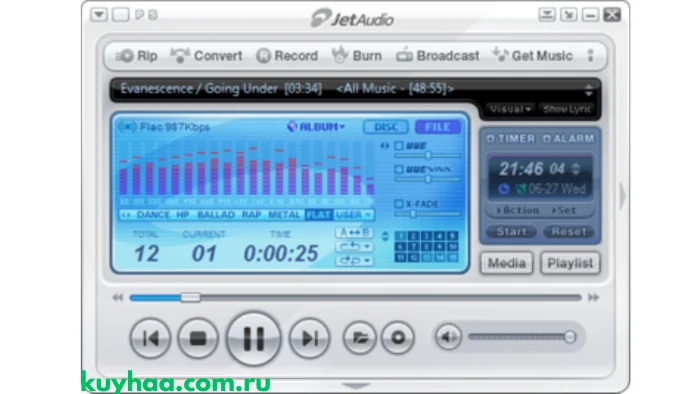Image resolution: width=700 pixels, height=394 pixels.
Task: Click the sound icon beside Flac 987Kbps
Action: 127,127
